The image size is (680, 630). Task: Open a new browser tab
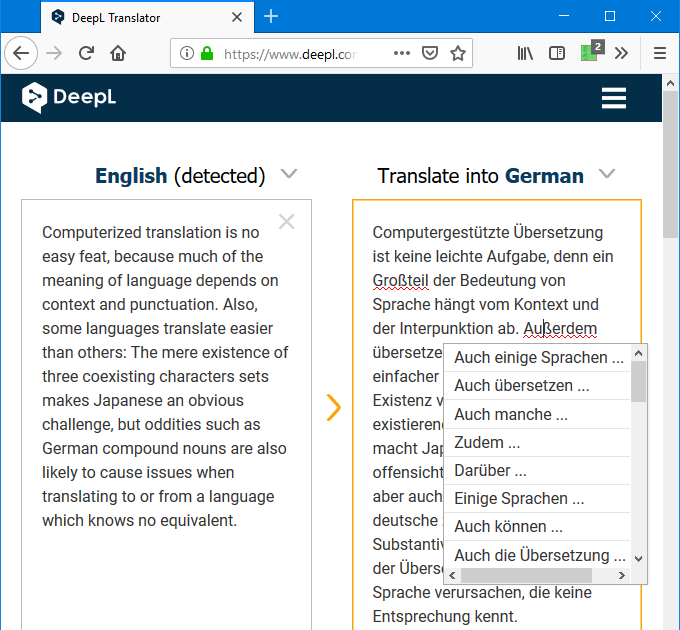point(271,16)
